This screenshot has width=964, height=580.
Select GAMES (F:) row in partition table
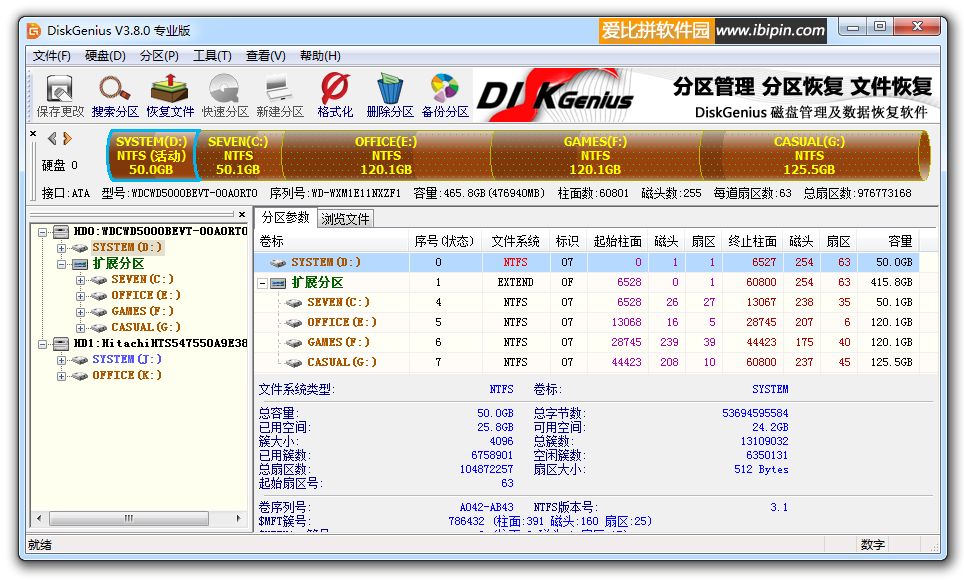[x=587, y=342]
